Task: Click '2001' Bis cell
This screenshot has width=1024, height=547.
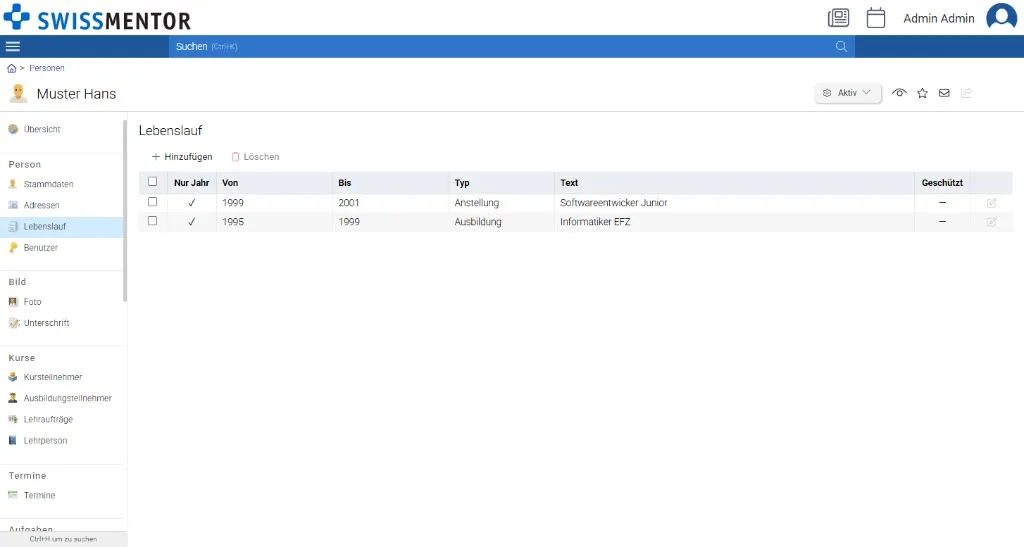Action: point(349,203)
